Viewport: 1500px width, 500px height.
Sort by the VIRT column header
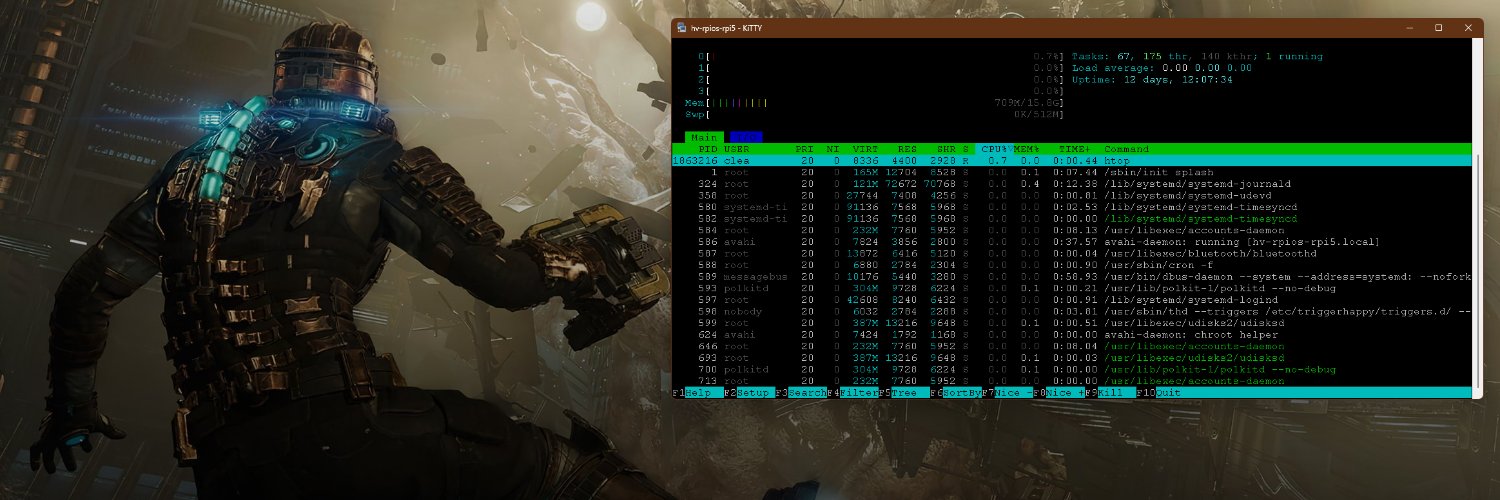(x=866, y=149)
